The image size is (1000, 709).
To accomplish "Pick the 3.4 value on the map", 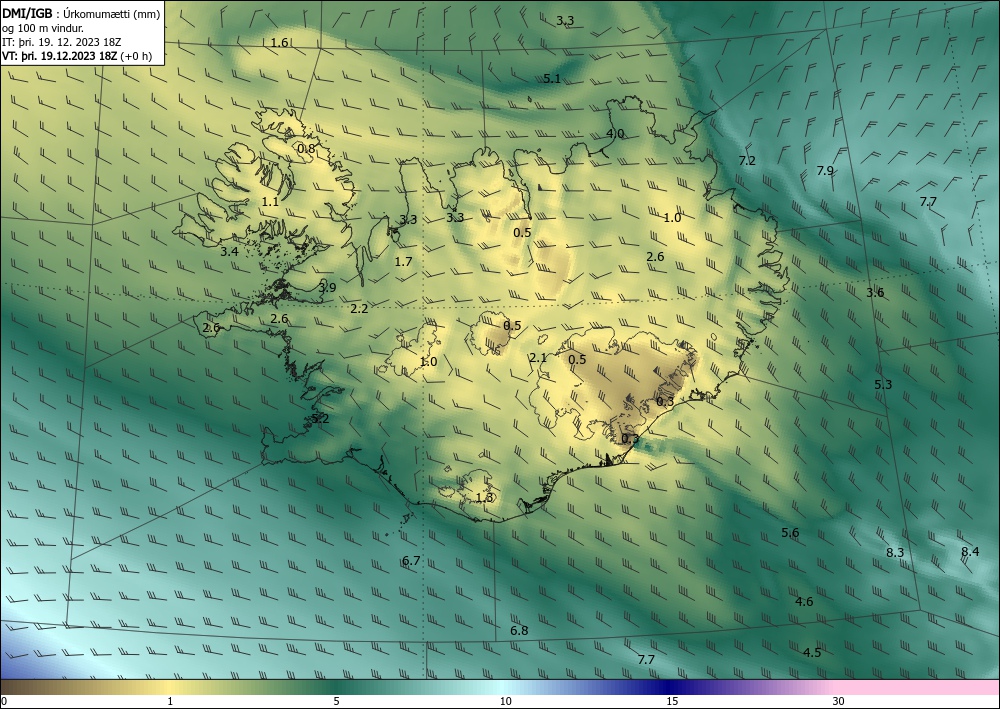I will tap(229, 251).
